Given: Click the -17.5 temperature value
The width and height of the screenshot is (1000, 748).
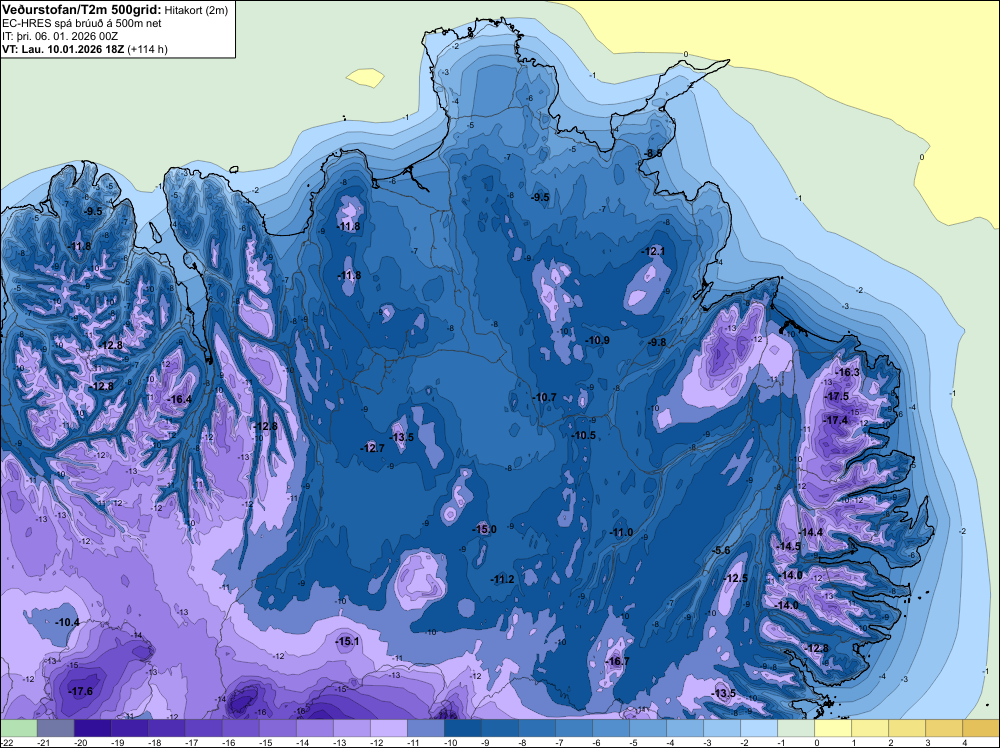Looking at the screenshot, I should tap(837, 396).
